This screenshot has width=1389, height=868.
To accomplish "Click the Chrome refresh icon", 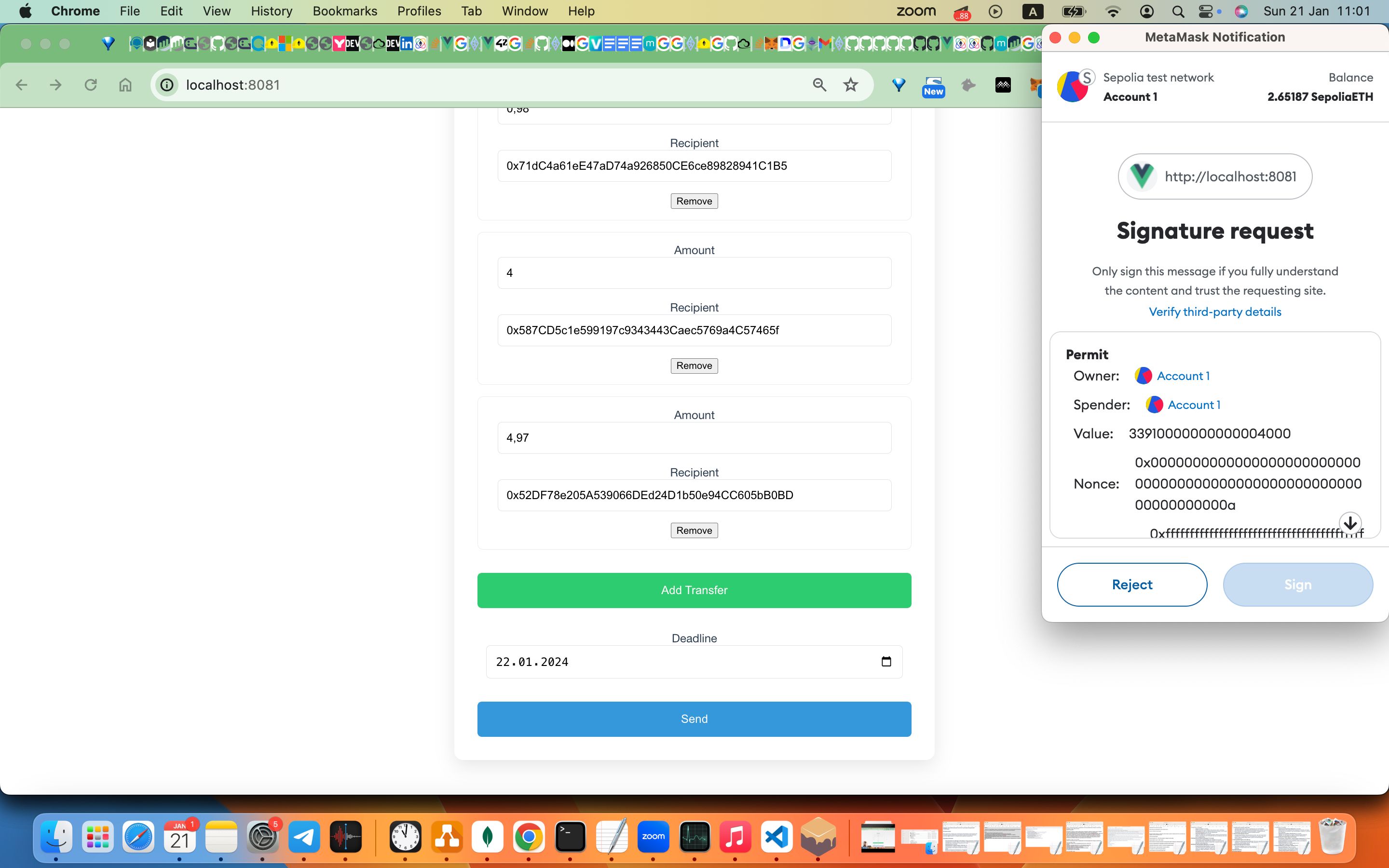I will click(91, 85).
